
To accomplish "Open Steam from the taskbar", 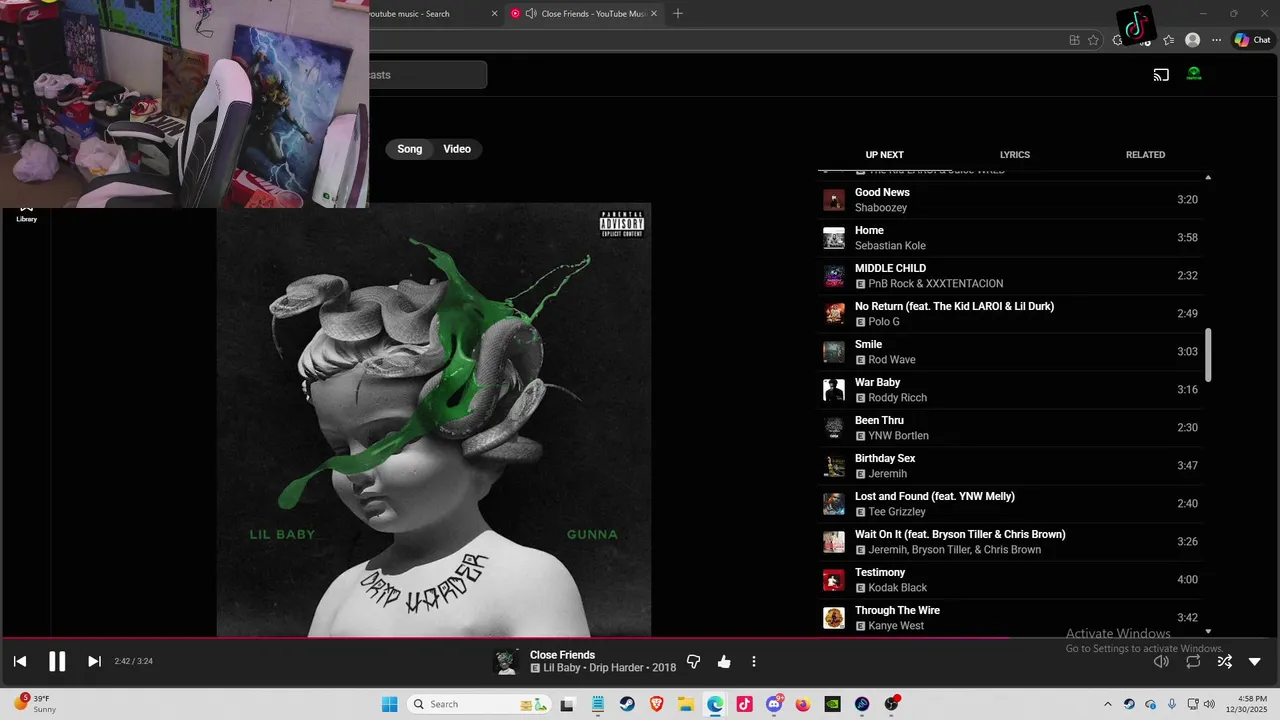I will tap(627, 704).
